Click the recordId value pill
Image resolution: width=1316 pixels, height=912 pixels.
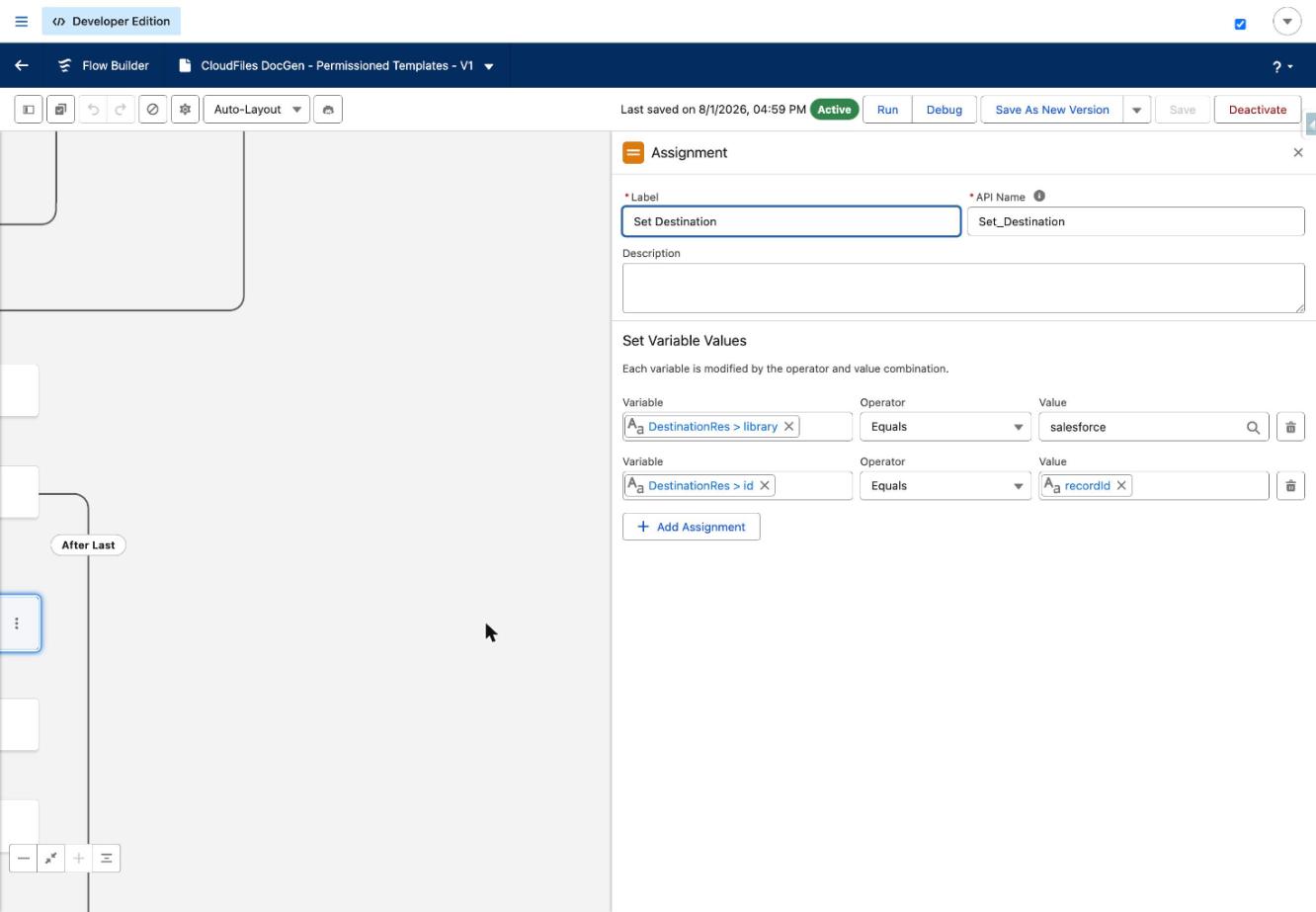1087,485
